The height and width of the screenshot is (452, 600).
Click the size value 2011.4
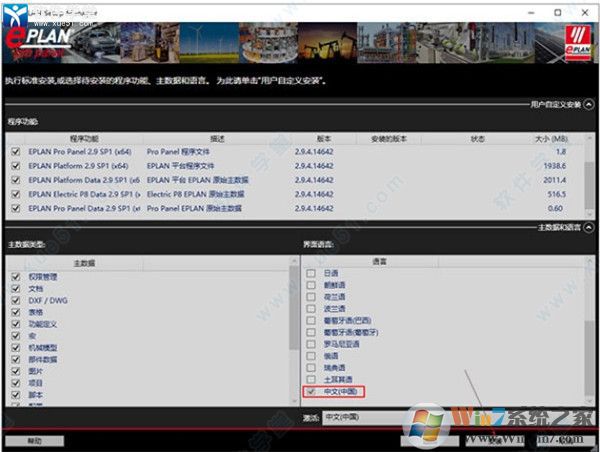pyautogui.click(x=554, y=180)
